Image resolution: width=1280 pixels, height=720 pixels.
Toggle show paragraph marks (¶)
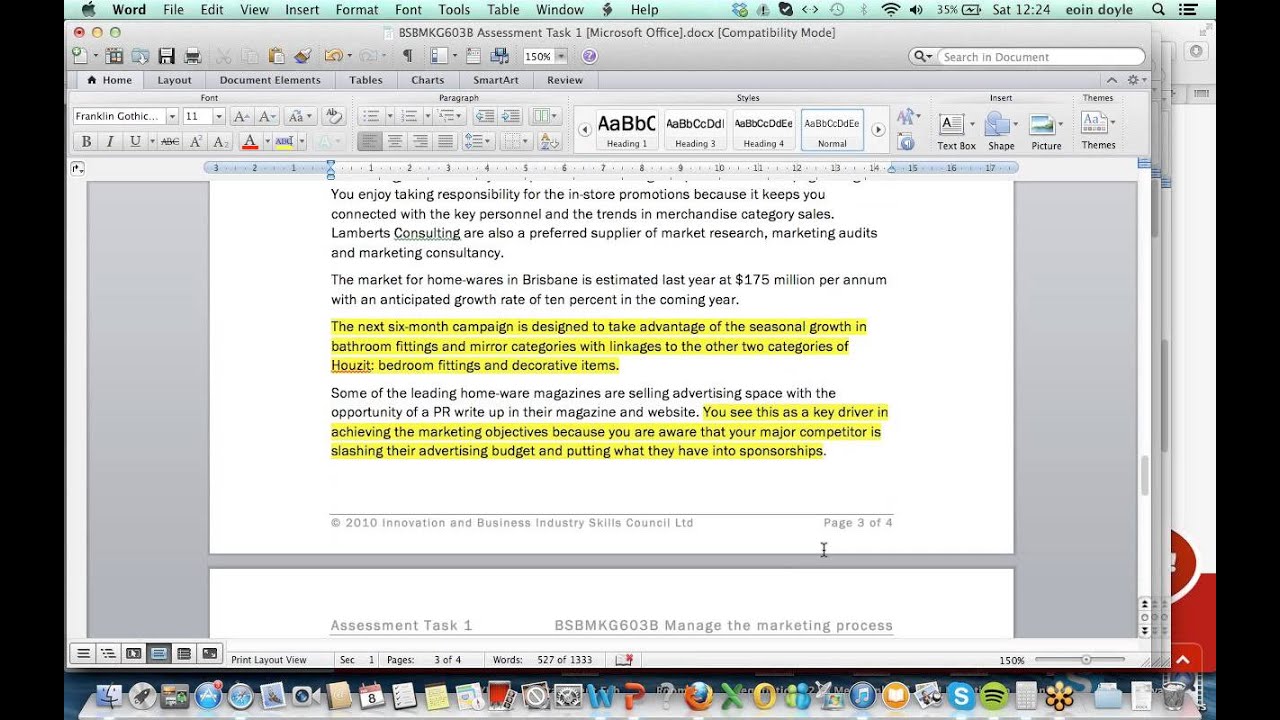tap(407, 56)
